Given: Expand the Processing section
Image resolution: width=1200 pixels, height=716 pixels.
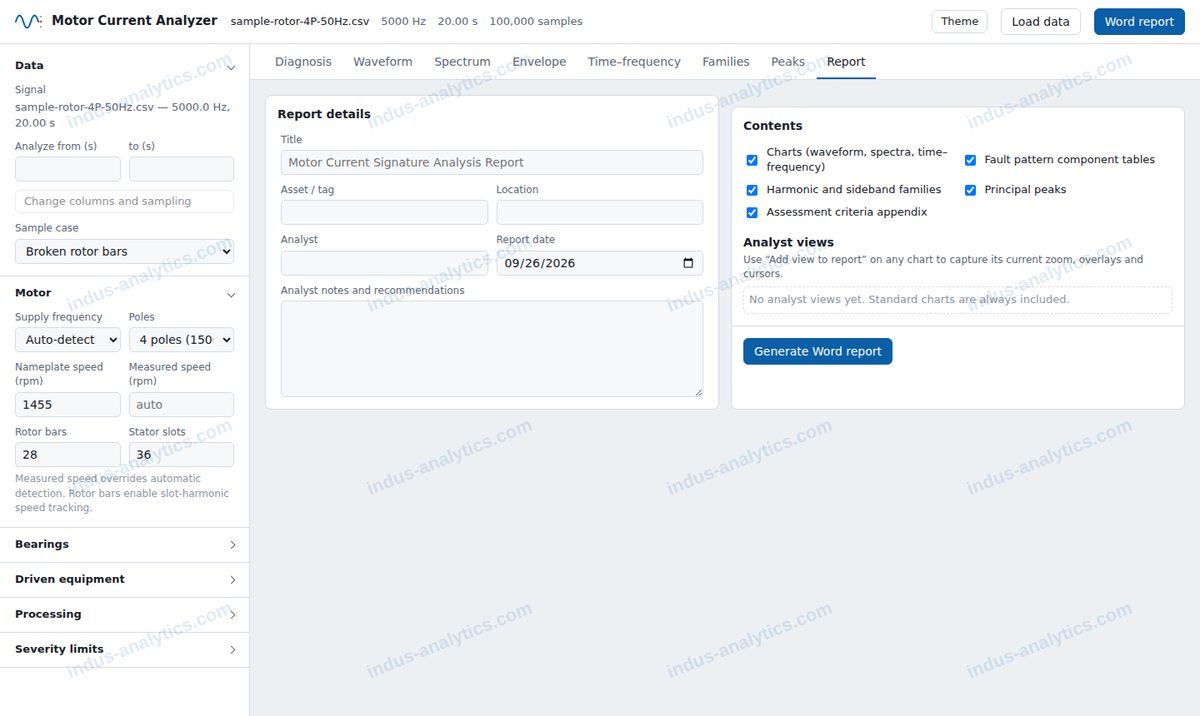Looking at the screenshot, I should point(124,615).
